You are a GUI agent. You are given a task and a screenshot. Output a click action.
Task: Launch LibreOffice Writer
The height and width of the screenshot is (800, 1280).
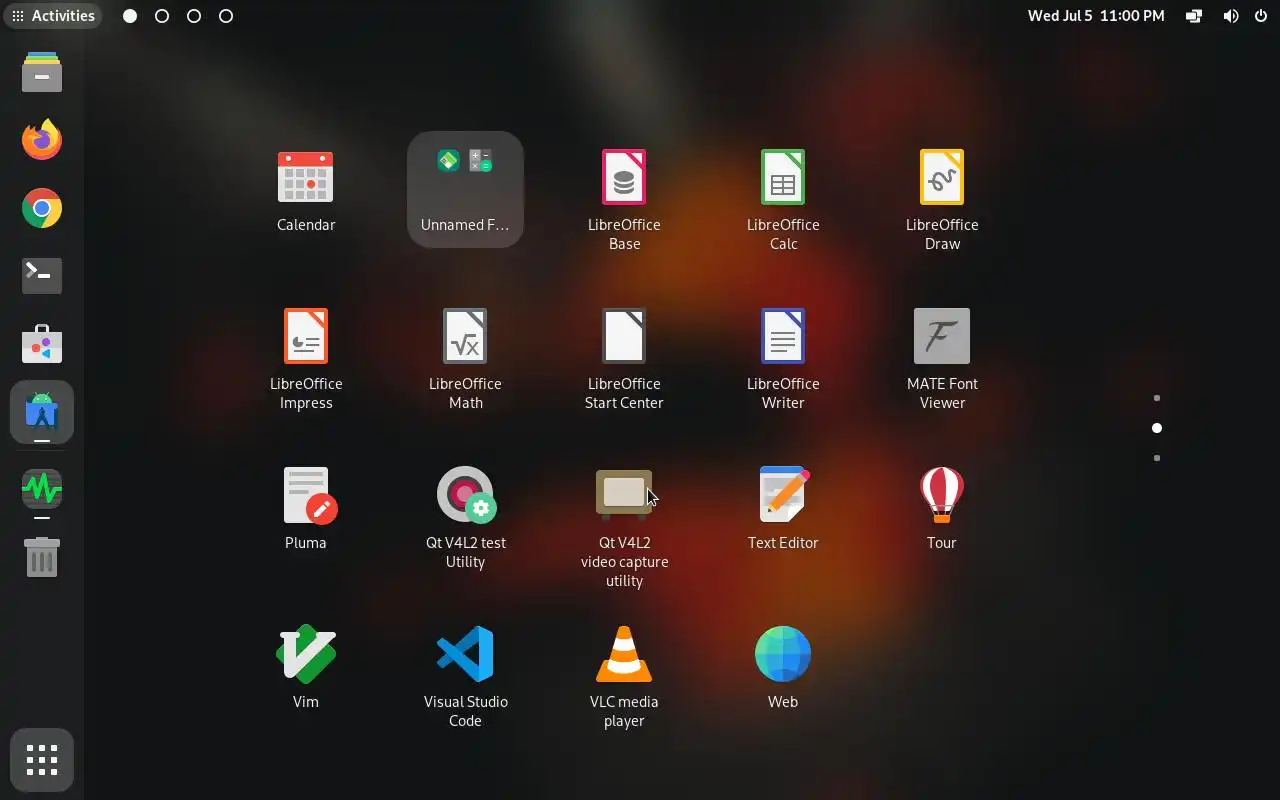pos(783,358)
